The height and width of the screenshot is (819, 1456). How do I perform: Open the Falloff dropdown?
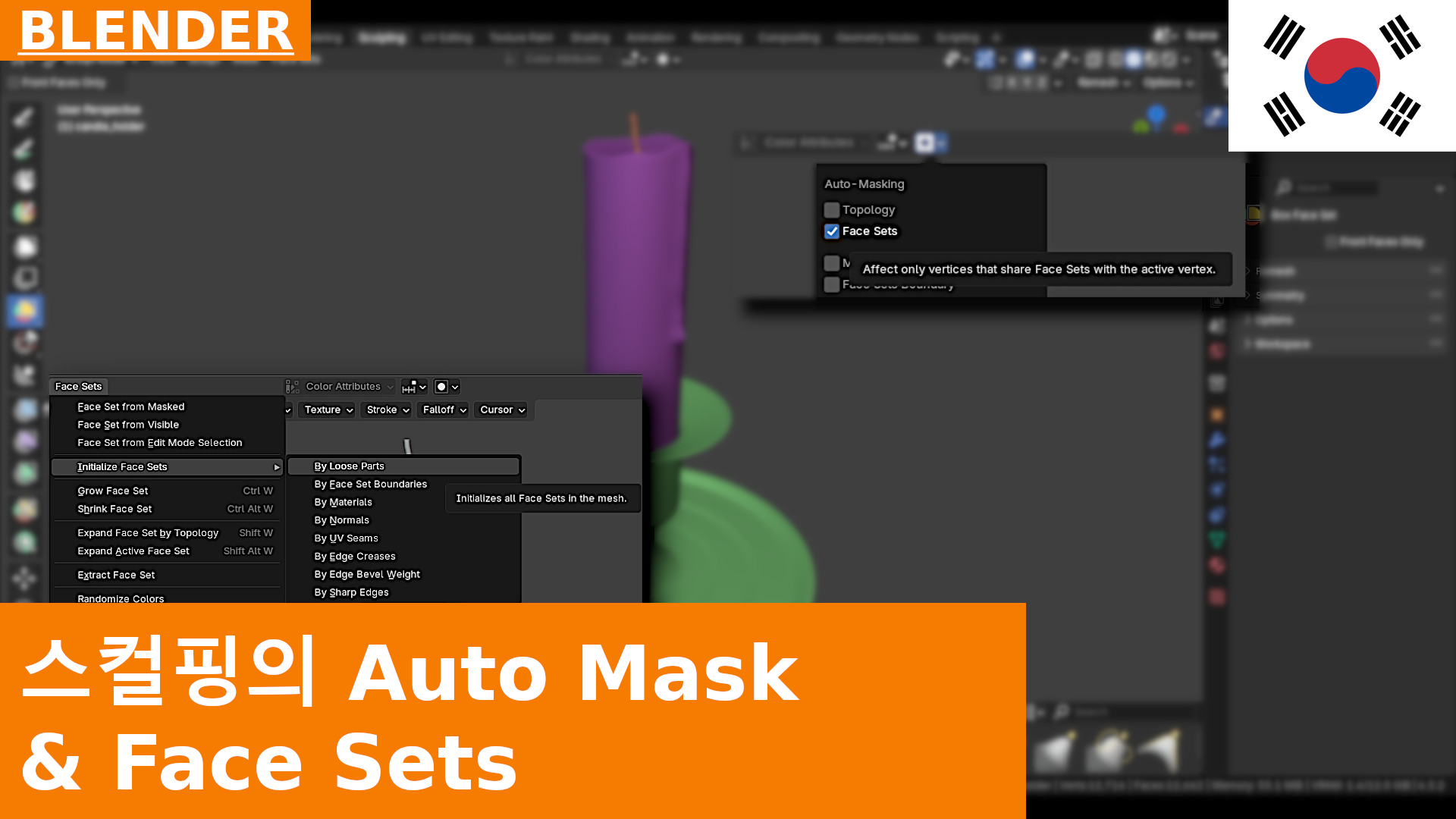coord(444,409)
